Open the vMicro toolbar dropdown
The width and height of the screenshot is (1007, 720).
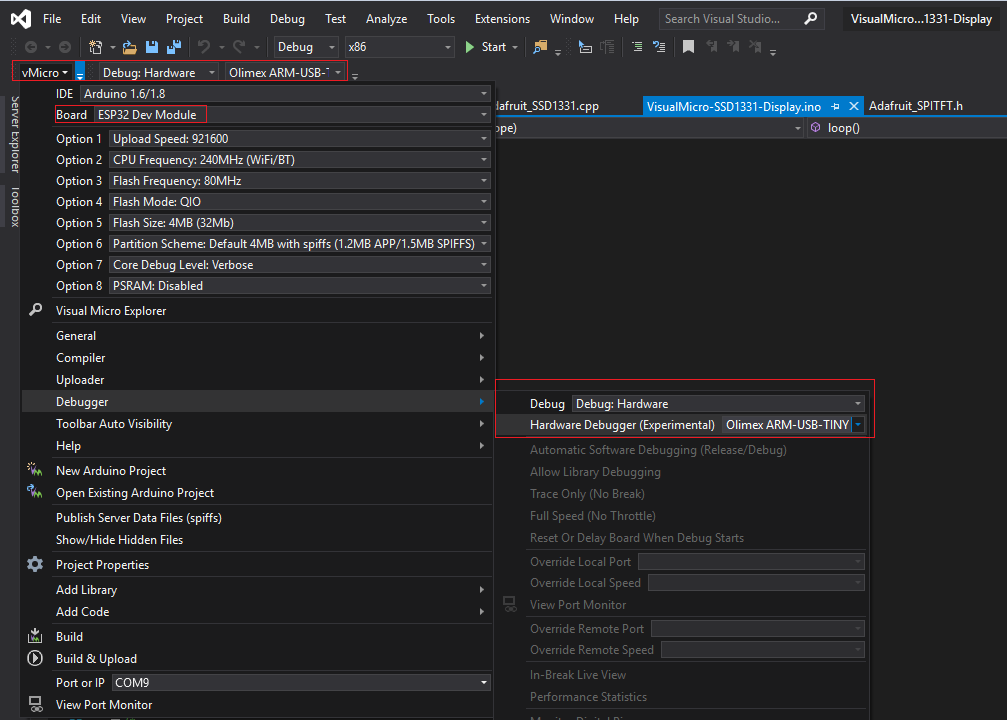(x=44, y=72)
